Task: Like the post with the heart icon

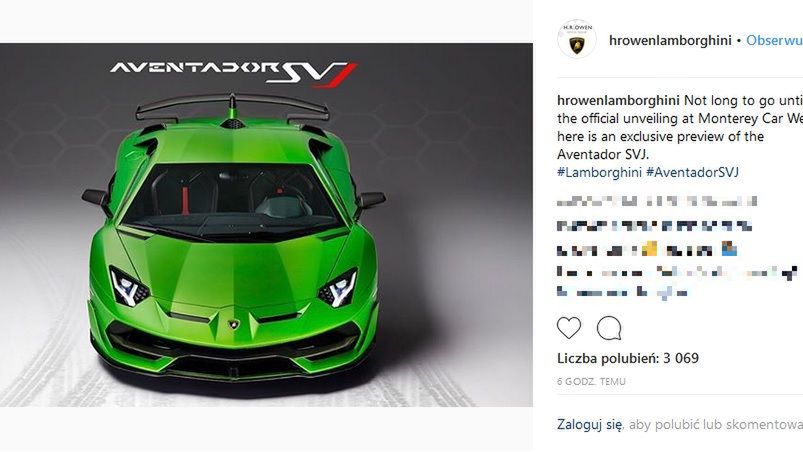Action: coord(569,328)
